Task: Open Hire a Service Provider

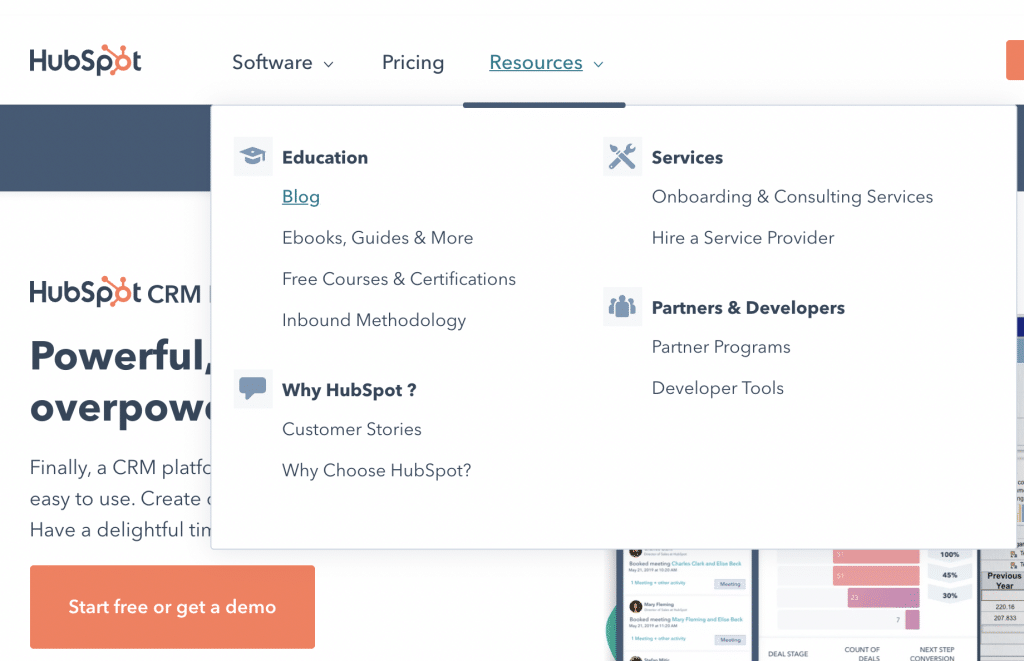Action: pos(743,238)
